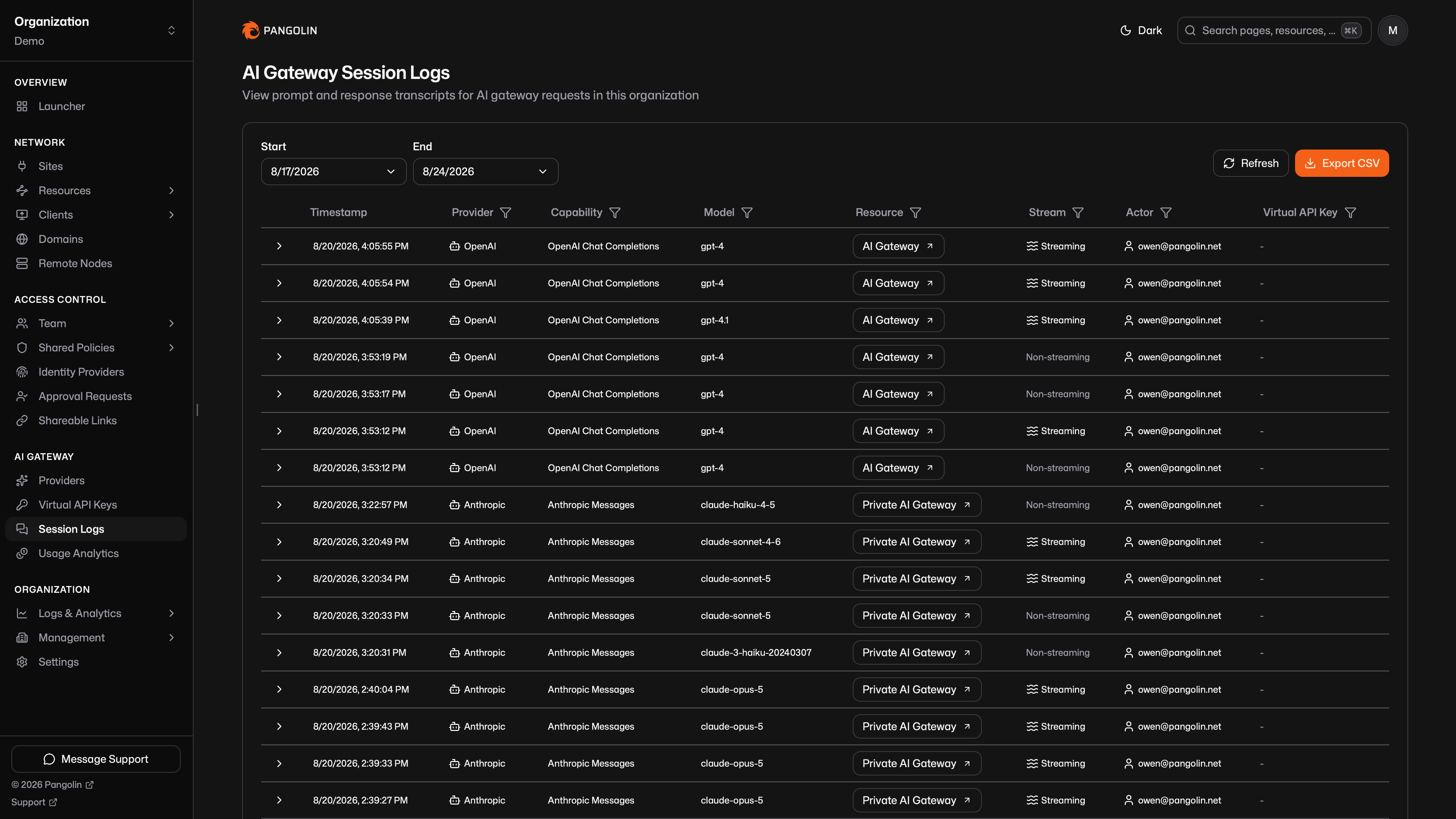The width and height of the screenshot is (1456, 819).
Task: Click the sidebar resize handle
Action: [x=197, y=410]
